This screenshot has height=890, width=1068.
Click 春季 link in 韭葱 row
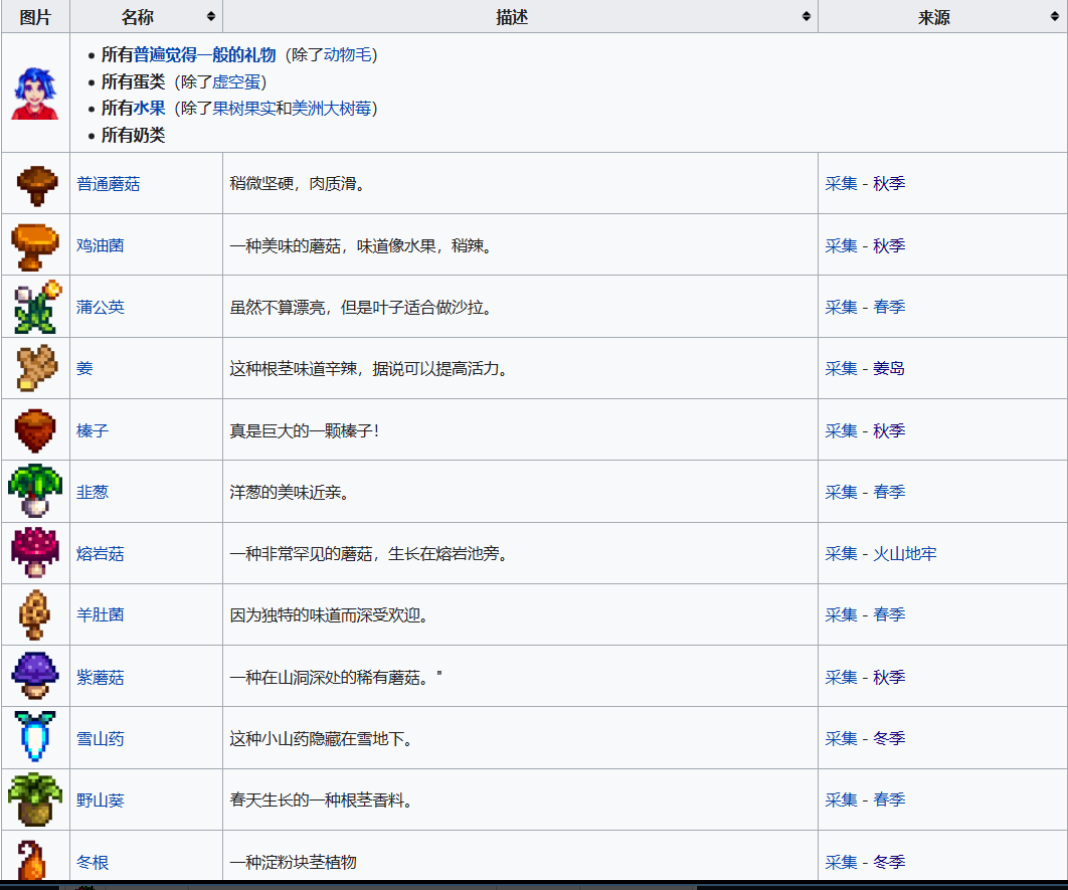889,492
